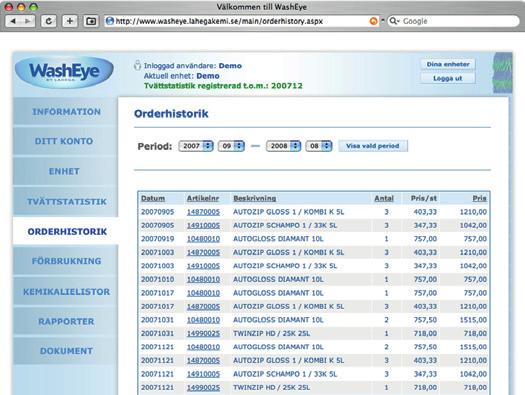Screen dimensions: 525x395
Task: Open Dina enheter
Action: [x=448, y=64]
